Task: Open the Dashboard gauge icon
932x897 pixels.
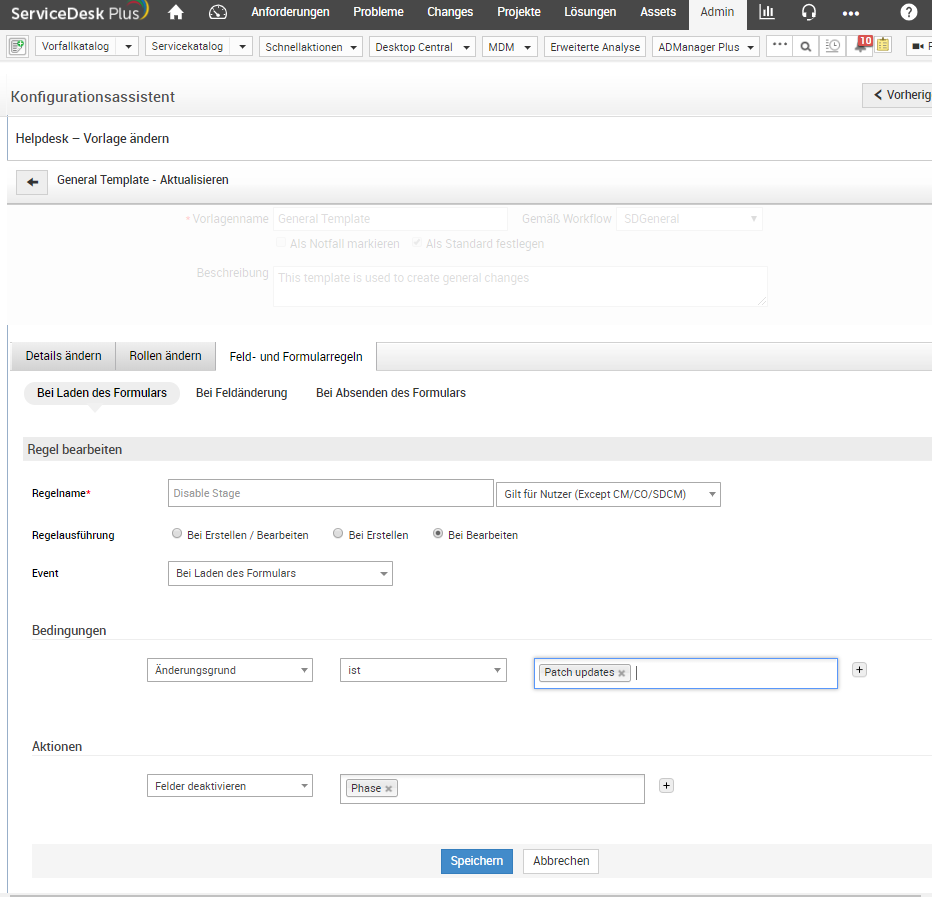Action: pos(218,12)
